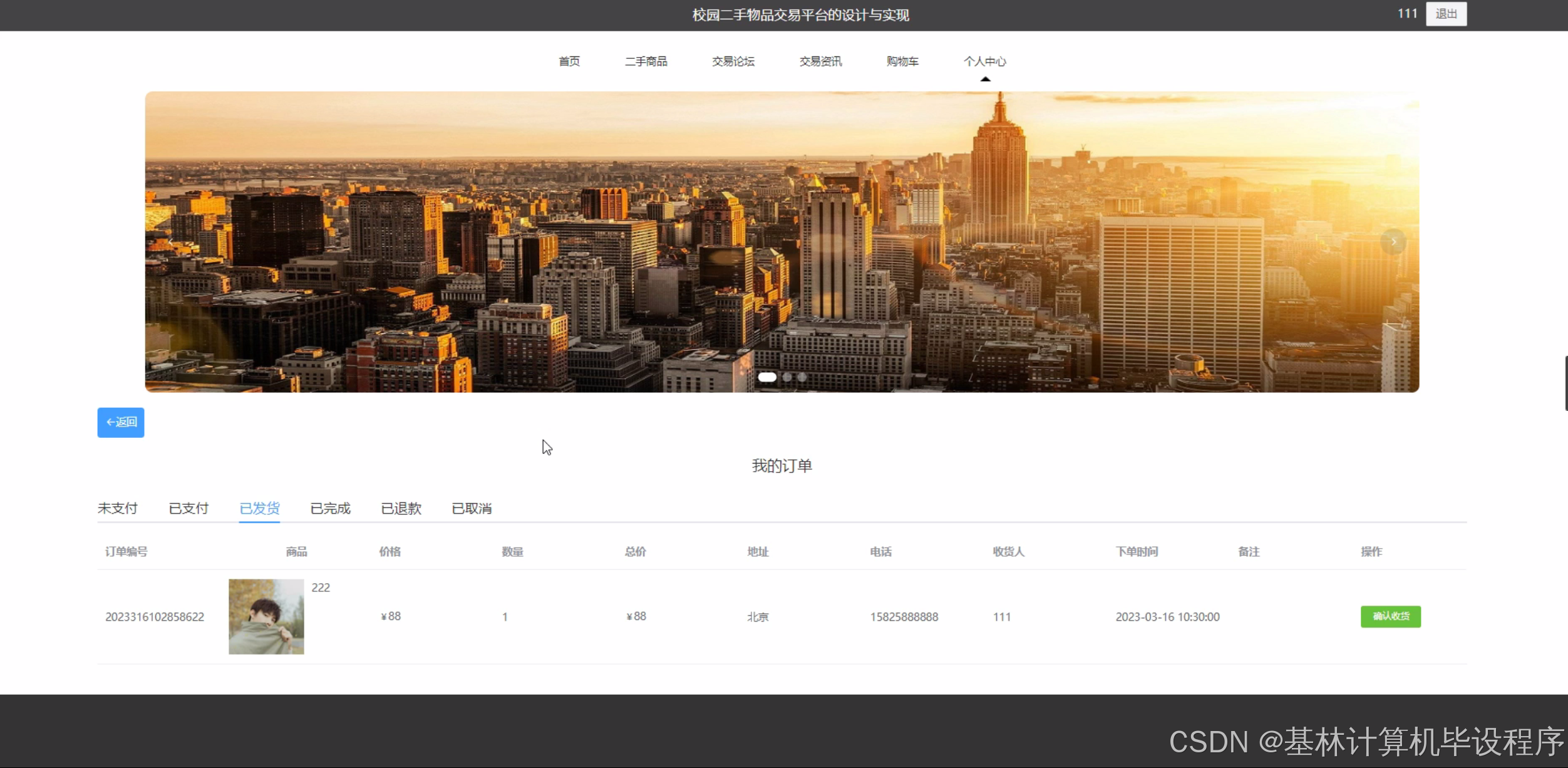Navigate to 交易资讯 page

pyautogui.click(x=820, y=61)
